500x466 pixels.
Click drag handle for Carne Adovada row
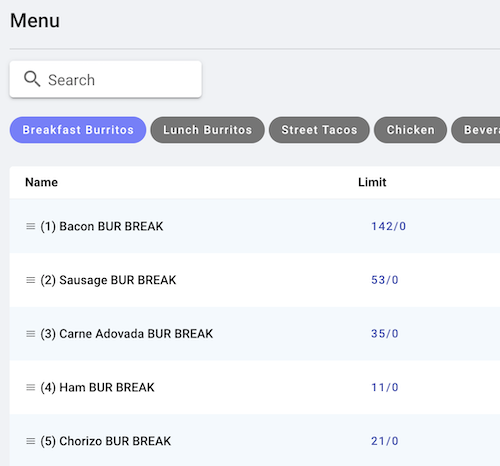[31, 334]
